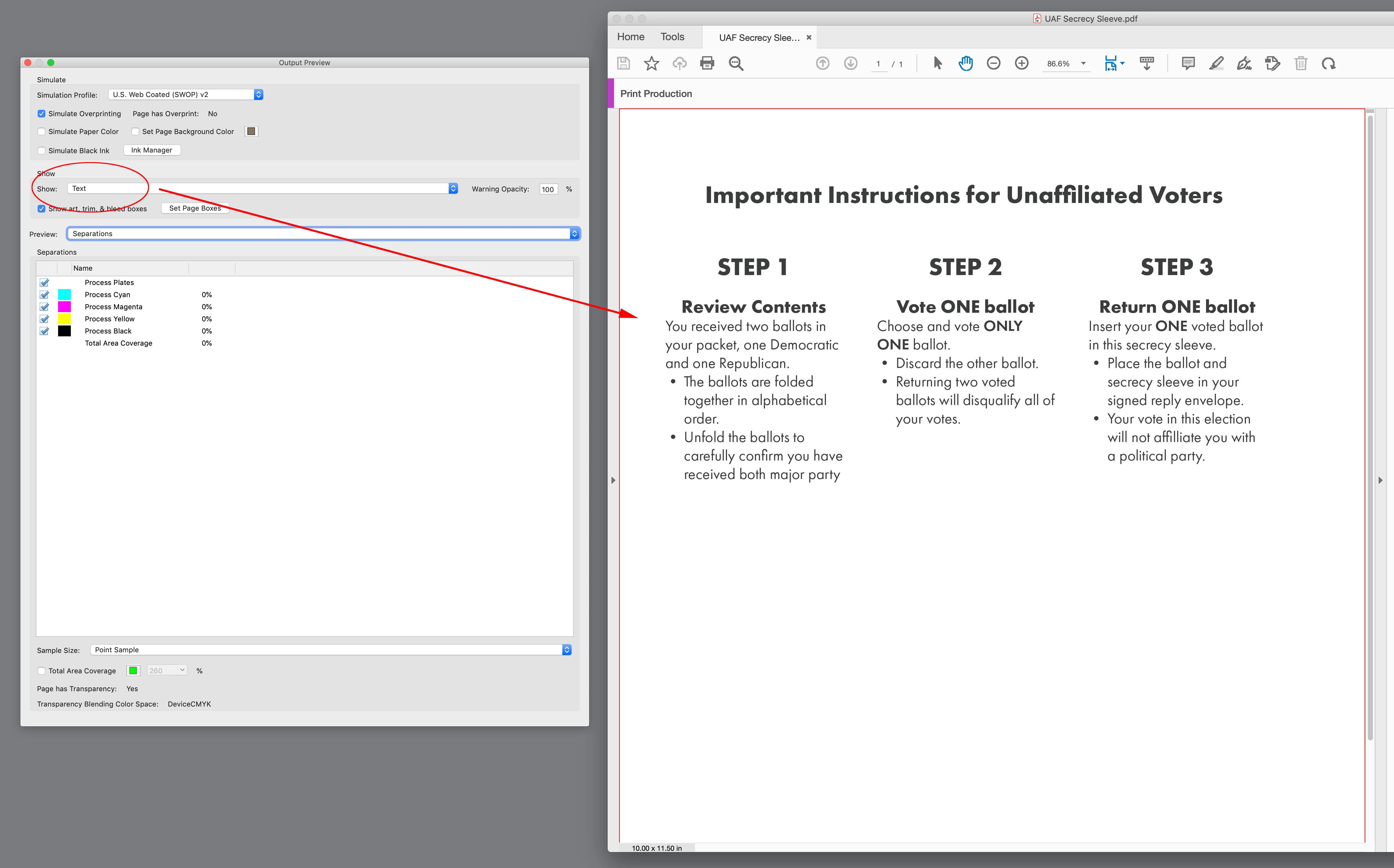Viewport: 1394px width, 868px height.
Task: Click the Print icon in toolbar
Action: (707, 63)
